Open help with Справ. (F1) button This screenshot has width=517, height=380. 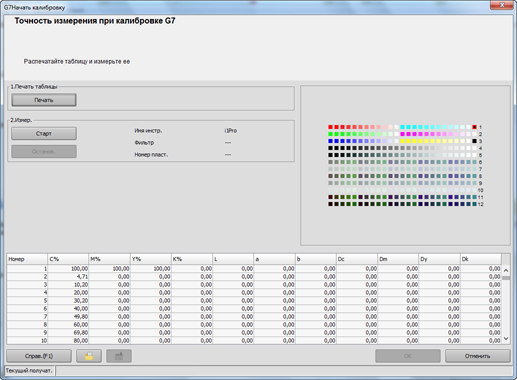[39, 356]
